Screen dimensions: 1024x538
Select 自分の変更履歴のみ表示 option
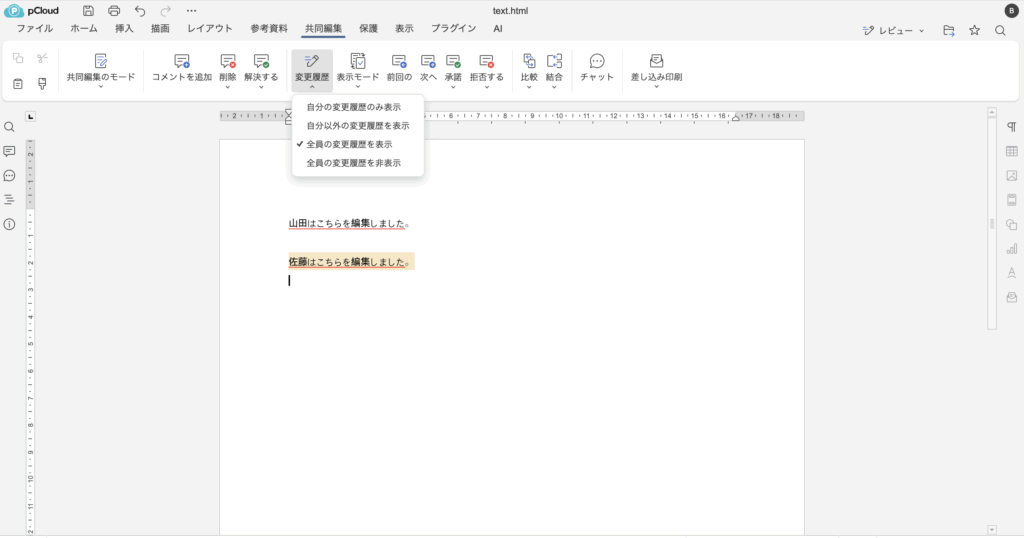pos(358,107)
